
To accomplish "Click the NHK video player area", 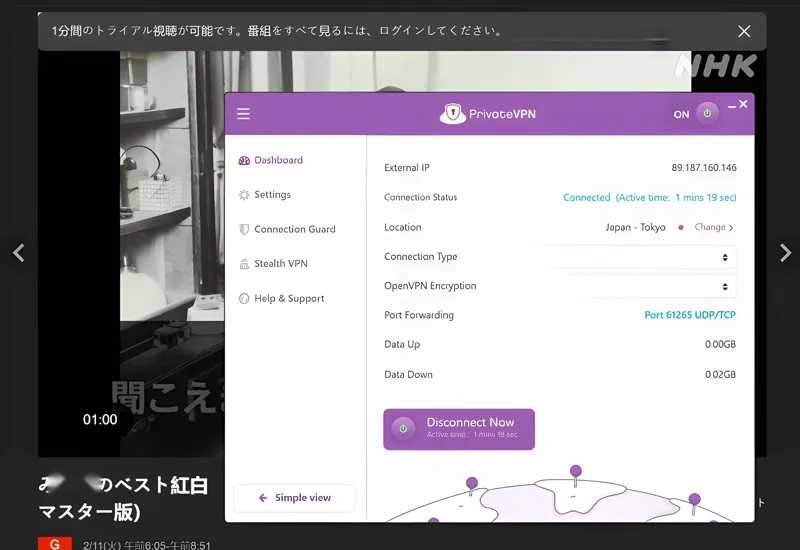I will (131, 254).
